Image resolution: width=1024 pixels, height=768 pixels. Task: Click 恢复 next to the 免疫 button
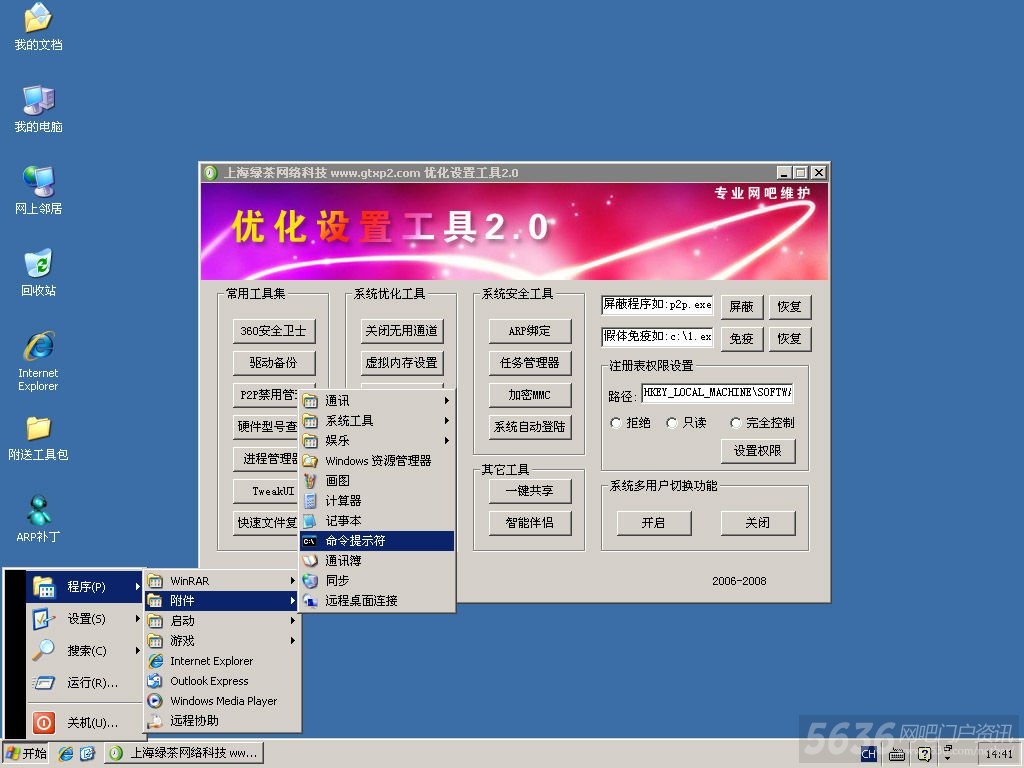click(x=790, y=338)
